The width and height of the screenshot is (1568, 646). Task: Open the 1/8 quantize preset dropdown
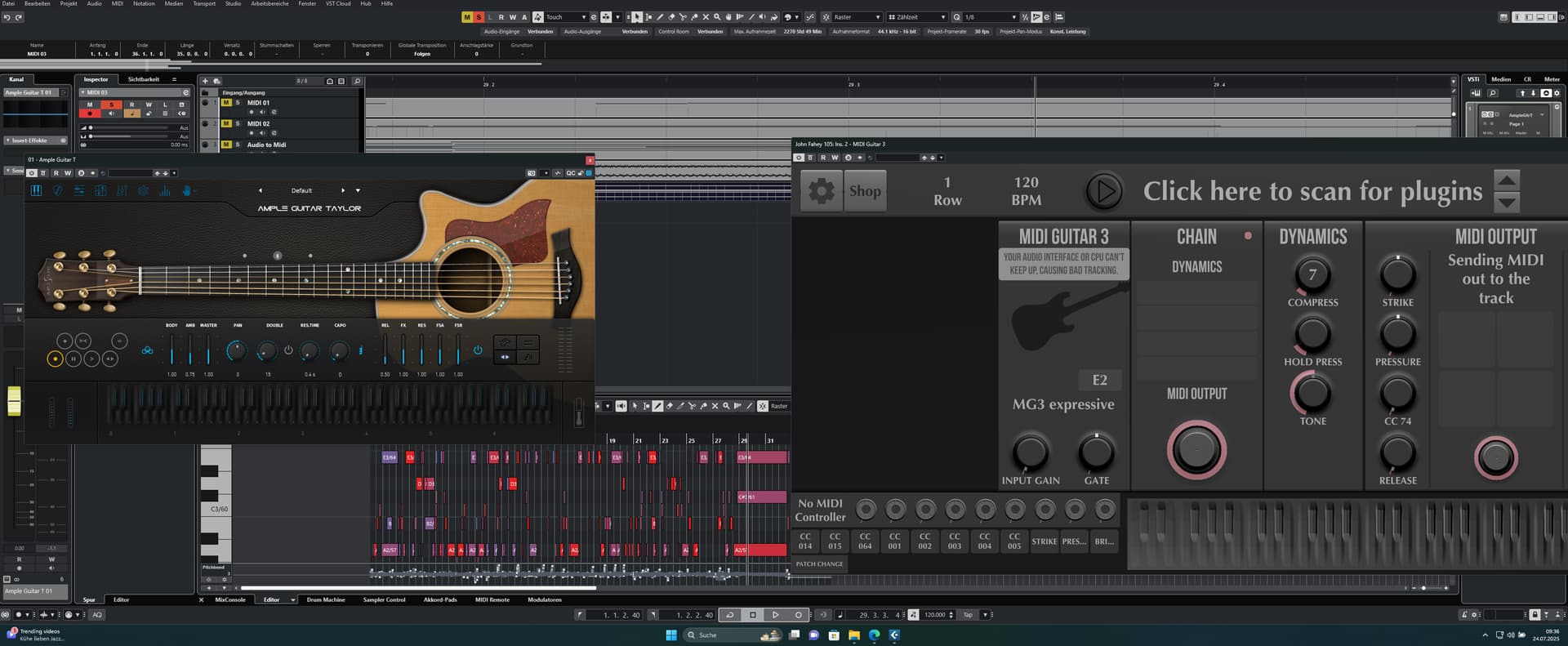pyautogui.click(x=990, y=17)
